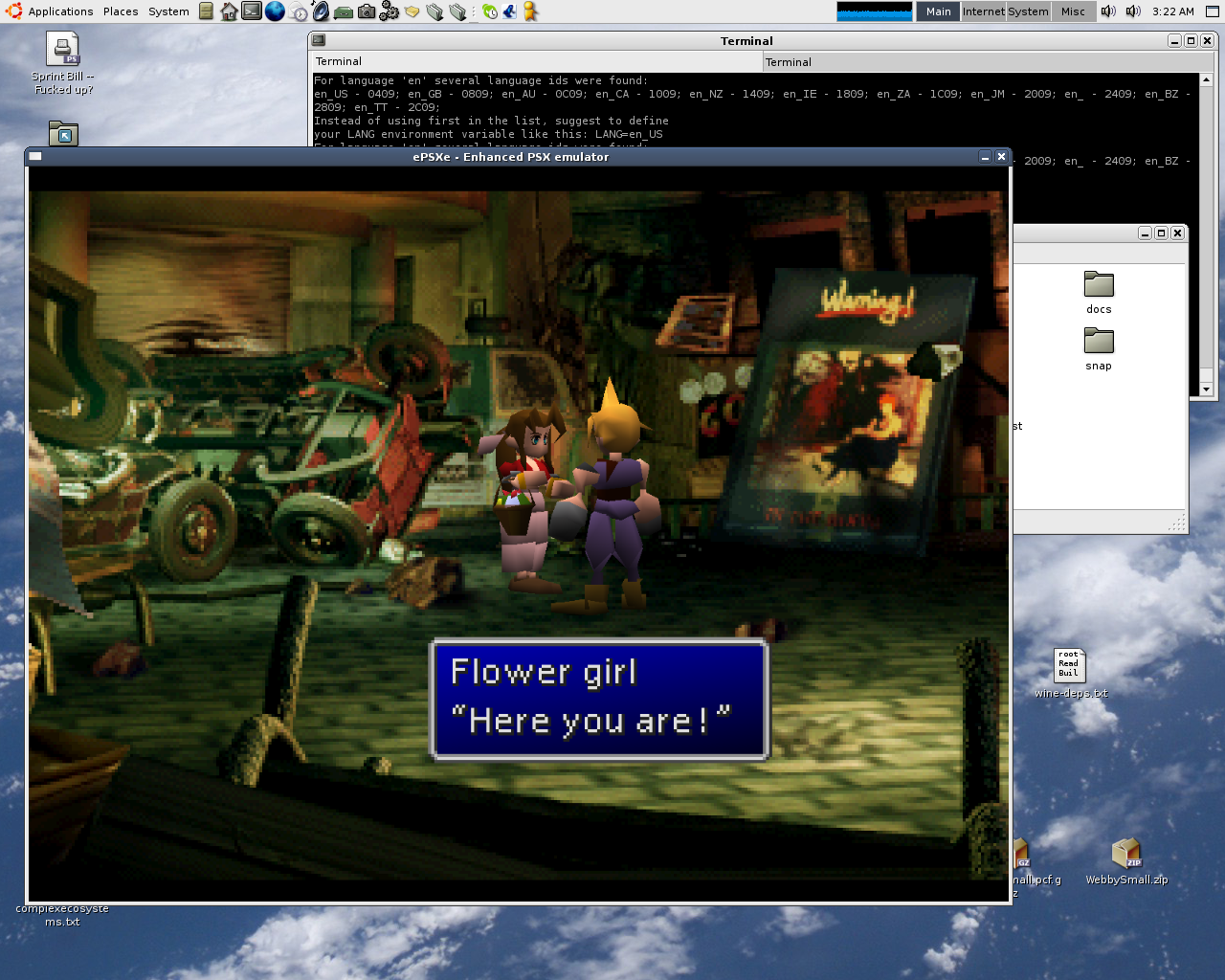Screen dimensions: 1225x980
Task: Click the Terminal scrollbar up arrow
Action: (1206, 80)
